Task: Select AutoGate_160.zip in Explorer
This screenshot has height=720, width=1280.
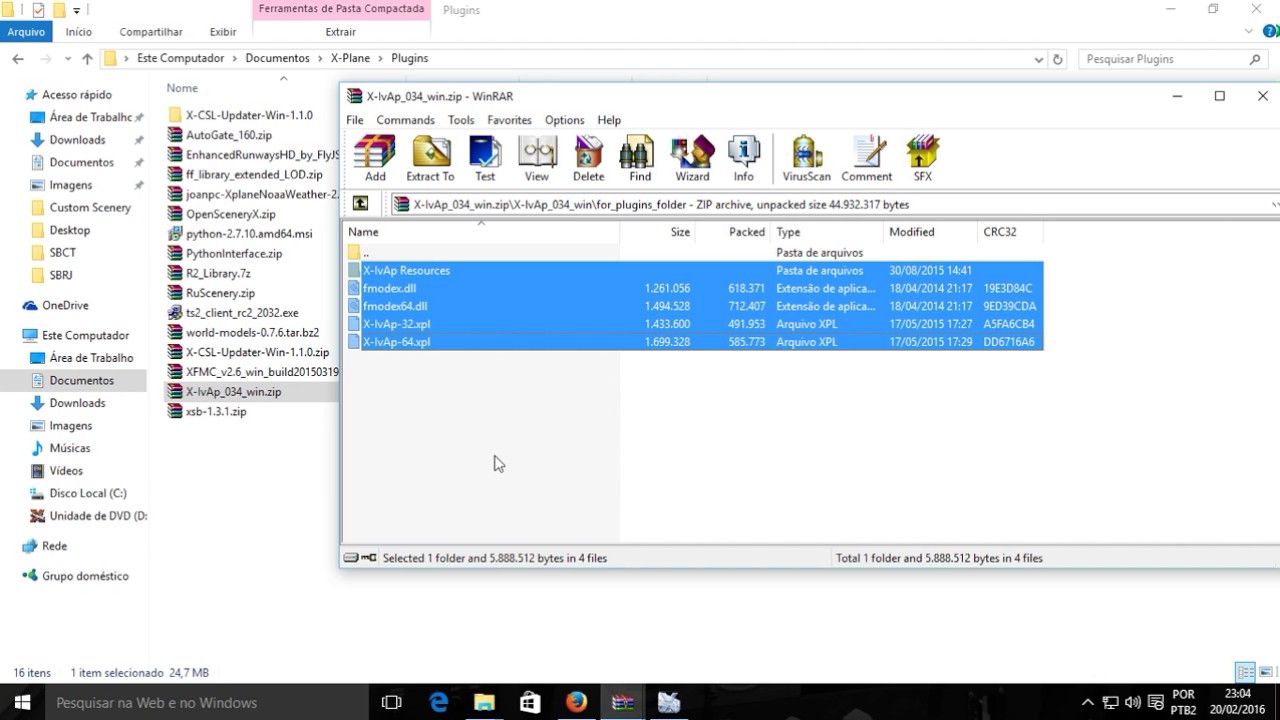Action: [228, 135]
